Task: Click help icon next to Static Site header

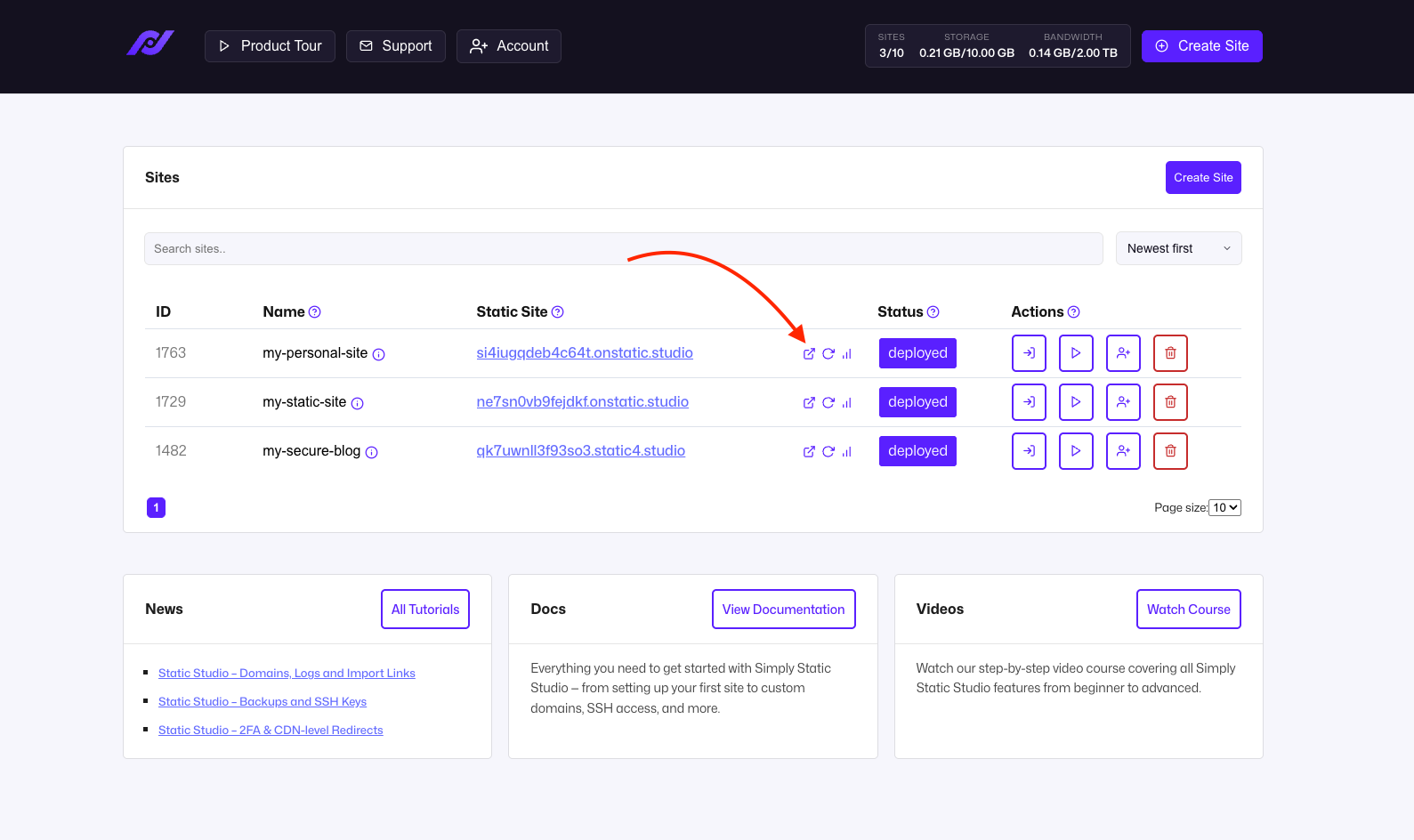Action: [x=557, y=312]
